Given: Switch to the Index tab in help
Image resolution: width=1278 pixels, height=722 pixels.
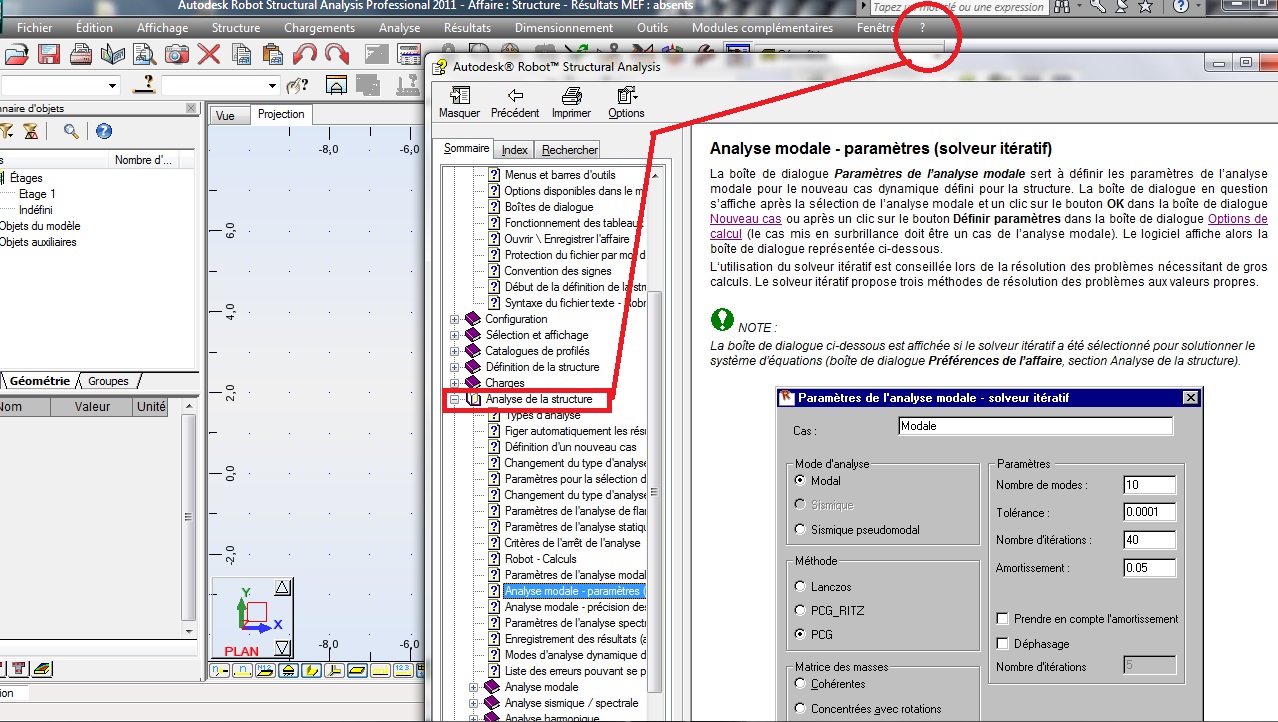Looking at the screenshot, I should (x=515, y=150).
